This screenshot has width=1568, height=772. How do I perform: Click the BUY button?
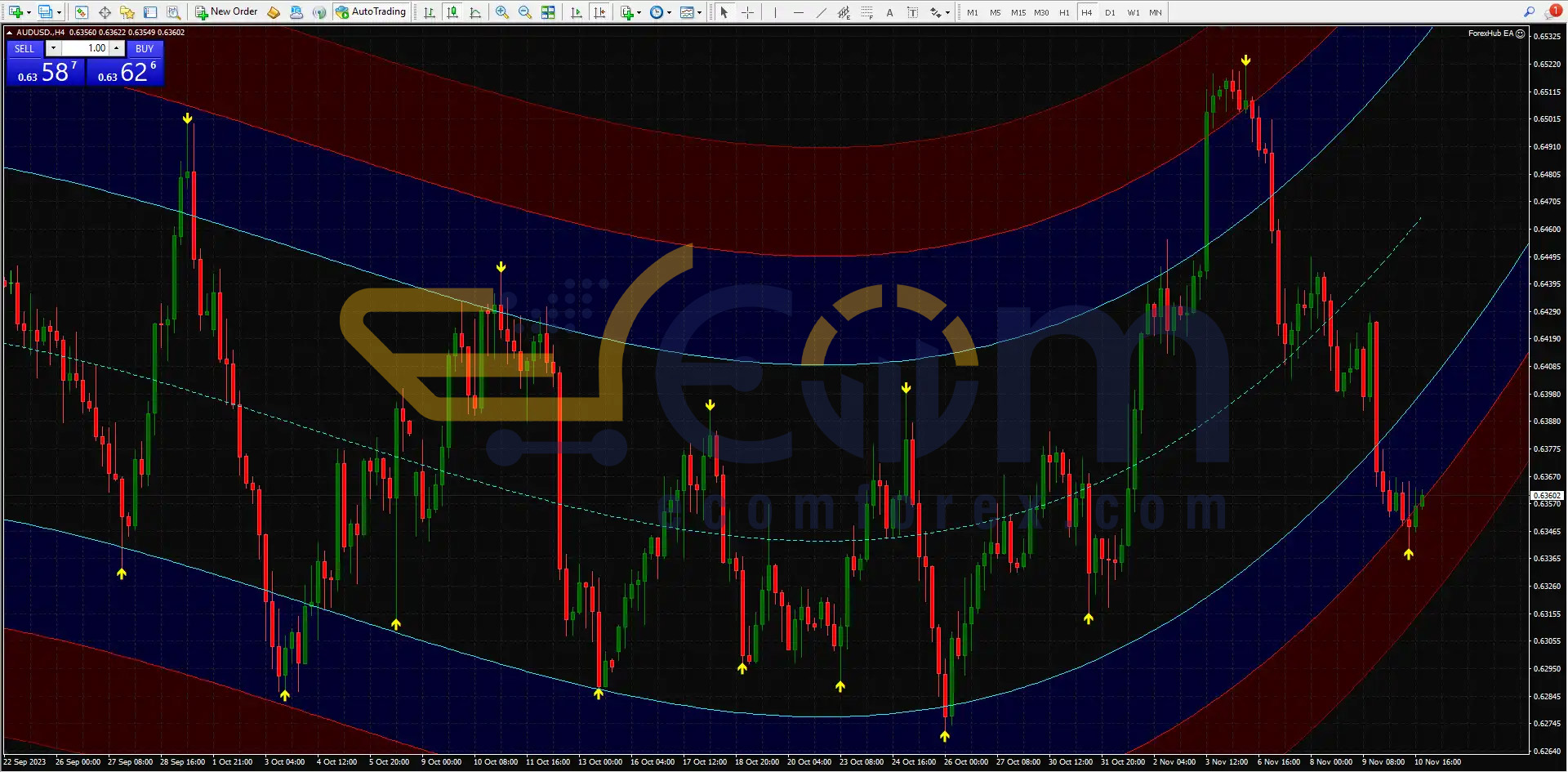pyautogui.click(x=145, y=49)
